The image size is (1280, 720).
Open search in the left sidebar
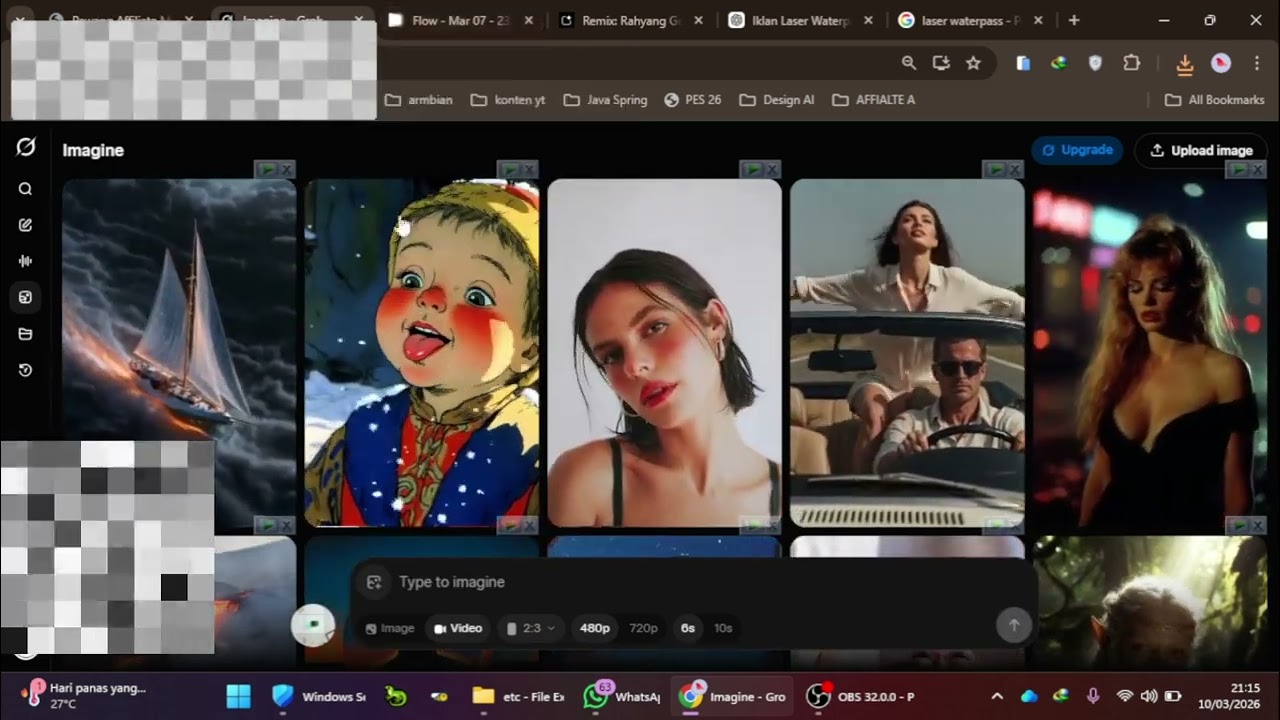pyautogui.click(x=26, y=189)
